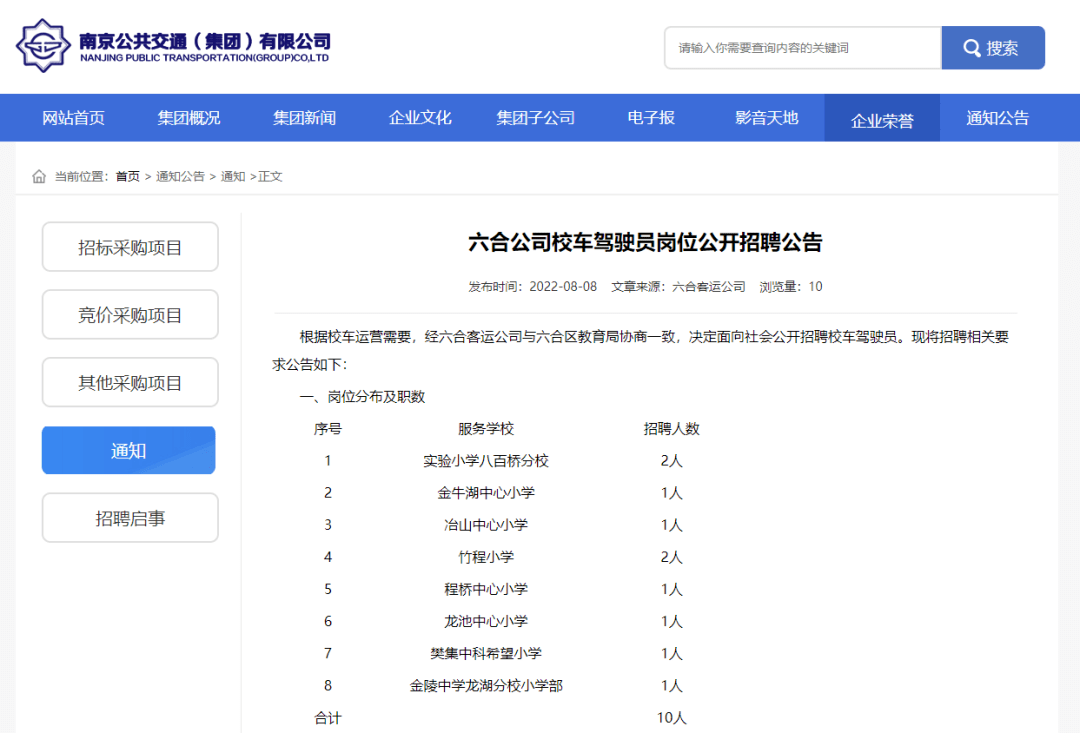Viewport: 1080px width, 733px height.
Task: Open the 通知公告 menu item
Action: click(x=997, y=117)
